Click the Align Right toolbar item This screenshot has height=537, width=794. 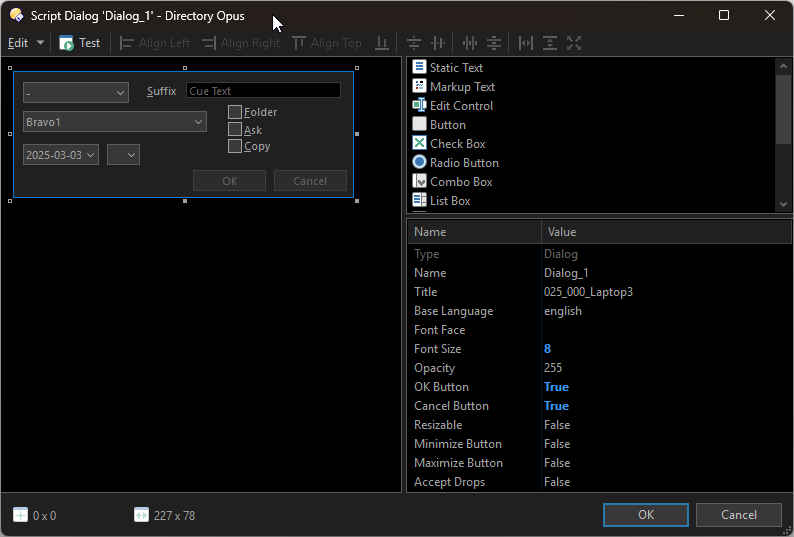(241, 43)
